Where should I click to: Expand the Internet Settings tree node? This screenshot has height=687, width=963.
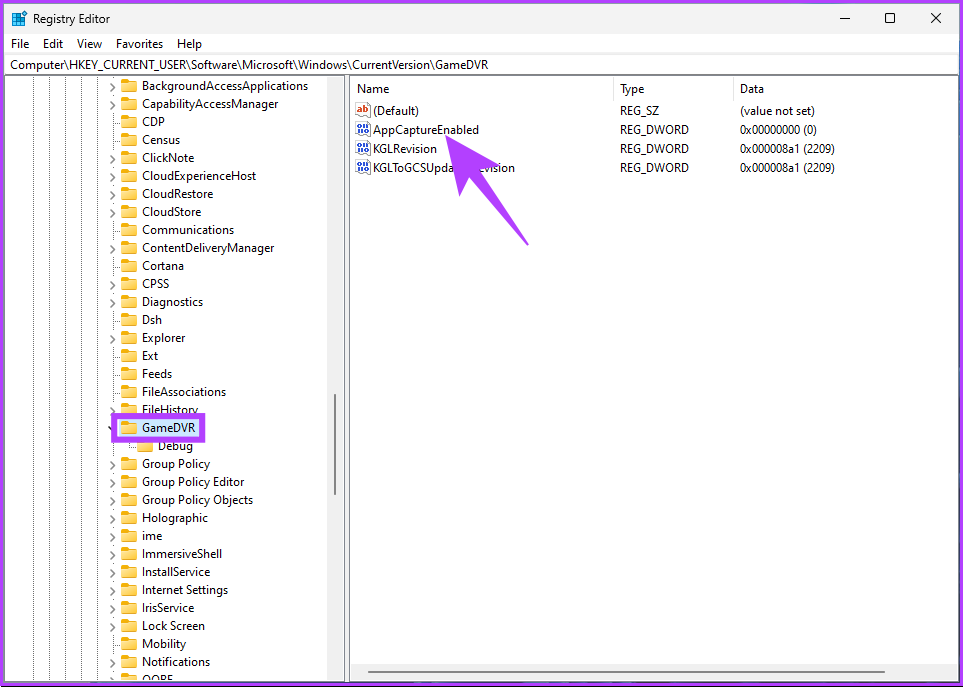tap(112, 590)
